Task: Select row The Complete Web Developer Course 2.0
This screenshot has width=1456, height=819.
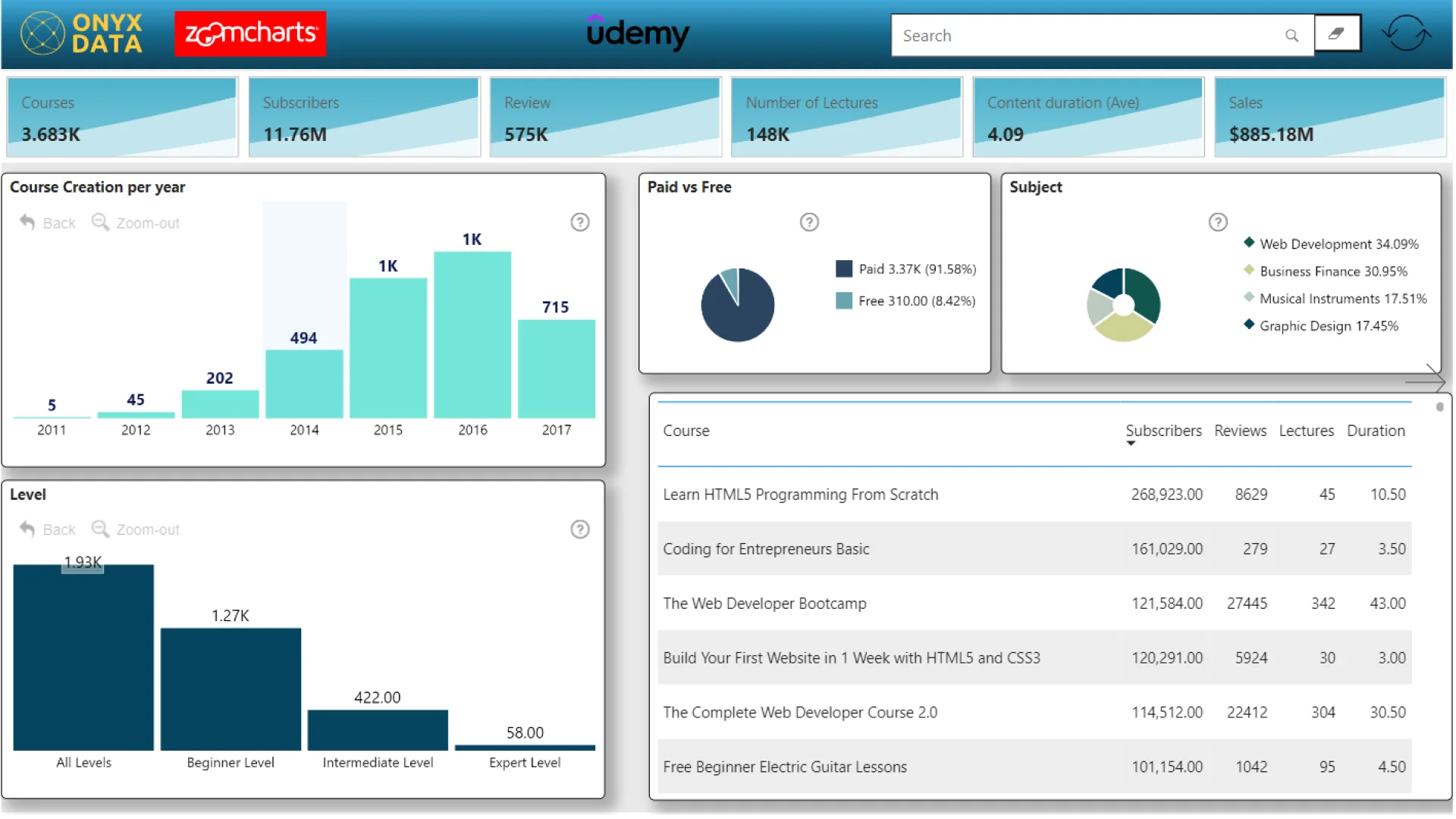Action: pyautogui.click(x=1034, y=713)
